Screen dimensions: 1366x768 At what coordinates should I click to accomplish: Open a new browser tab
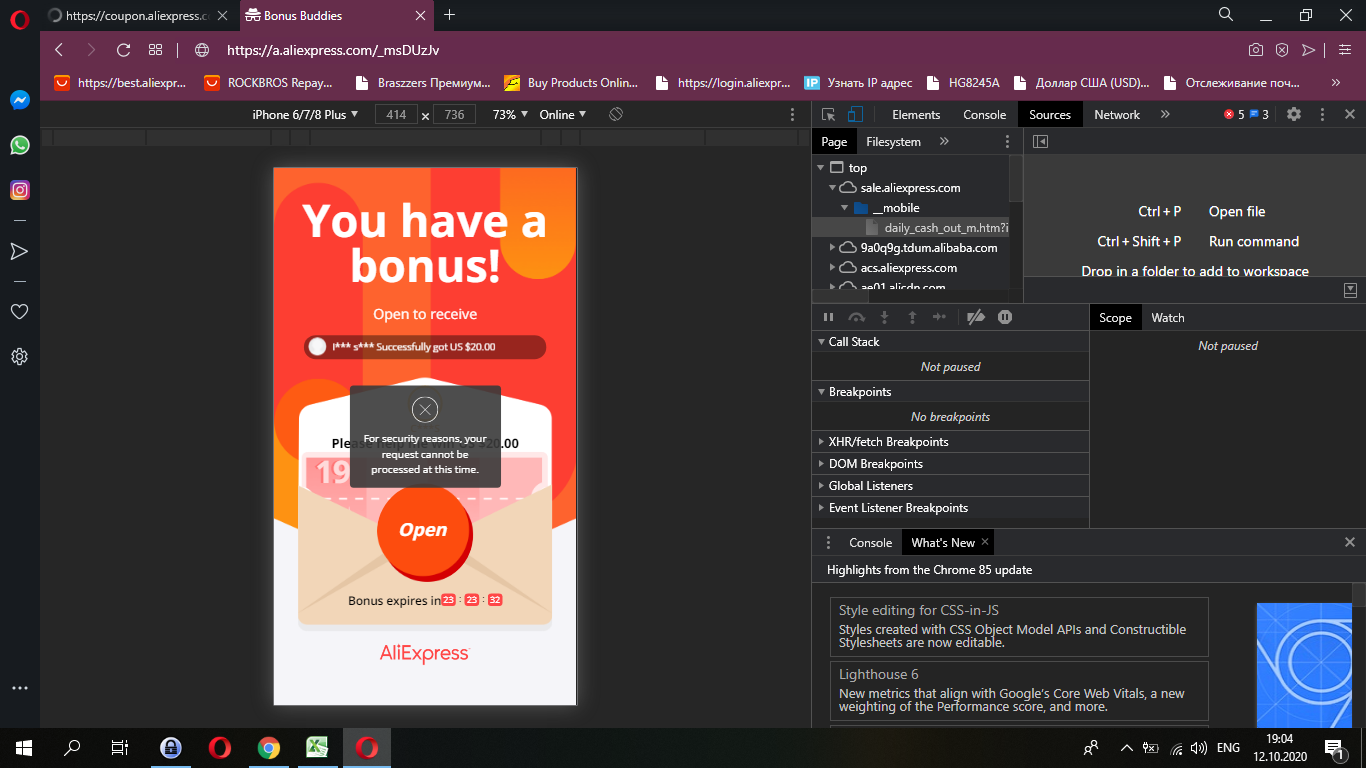449,15
